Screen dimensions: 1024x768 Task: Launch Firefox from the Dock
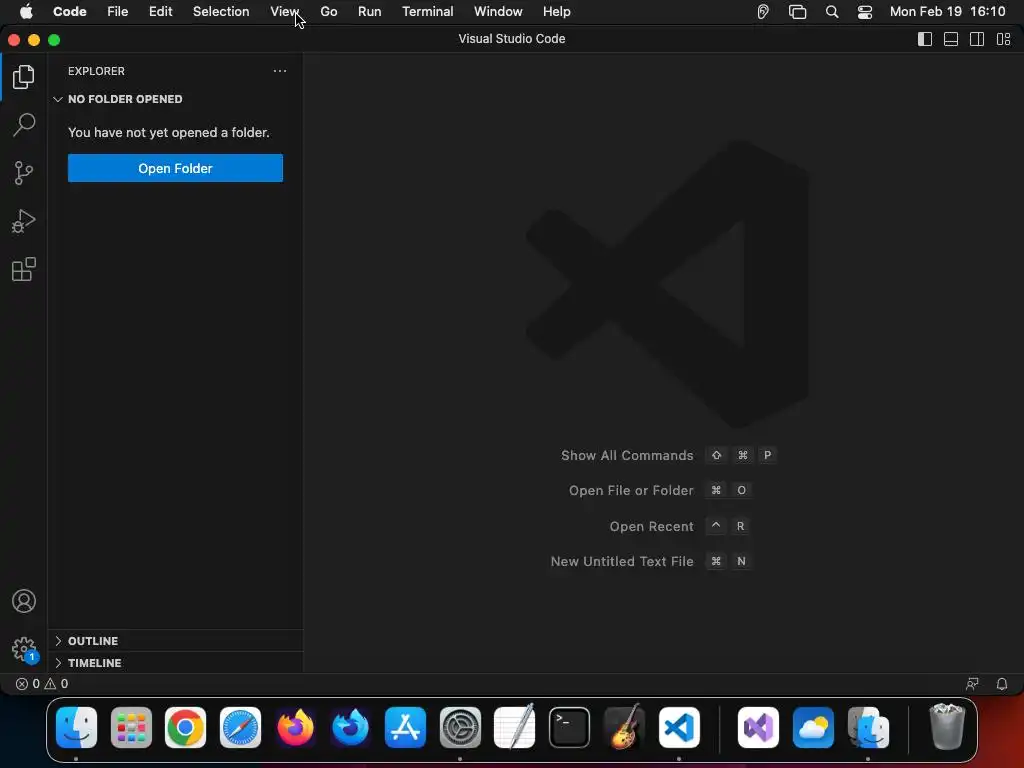295,728
